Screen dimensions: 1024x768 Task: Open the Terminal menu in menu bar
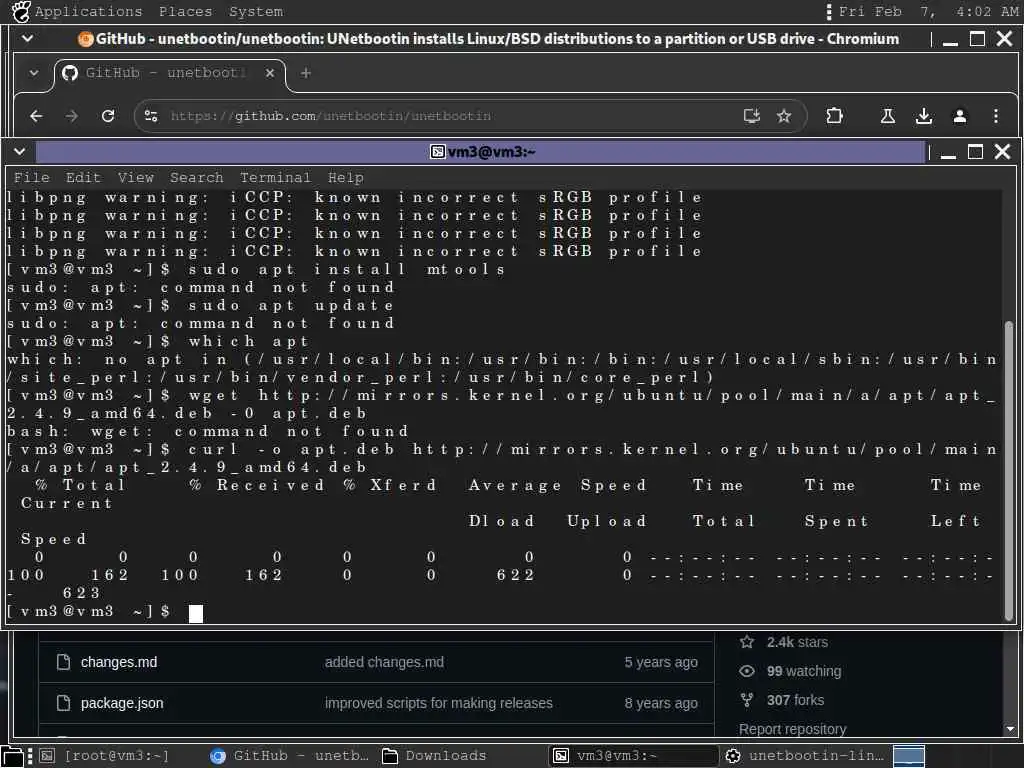(x=275, y=178)
